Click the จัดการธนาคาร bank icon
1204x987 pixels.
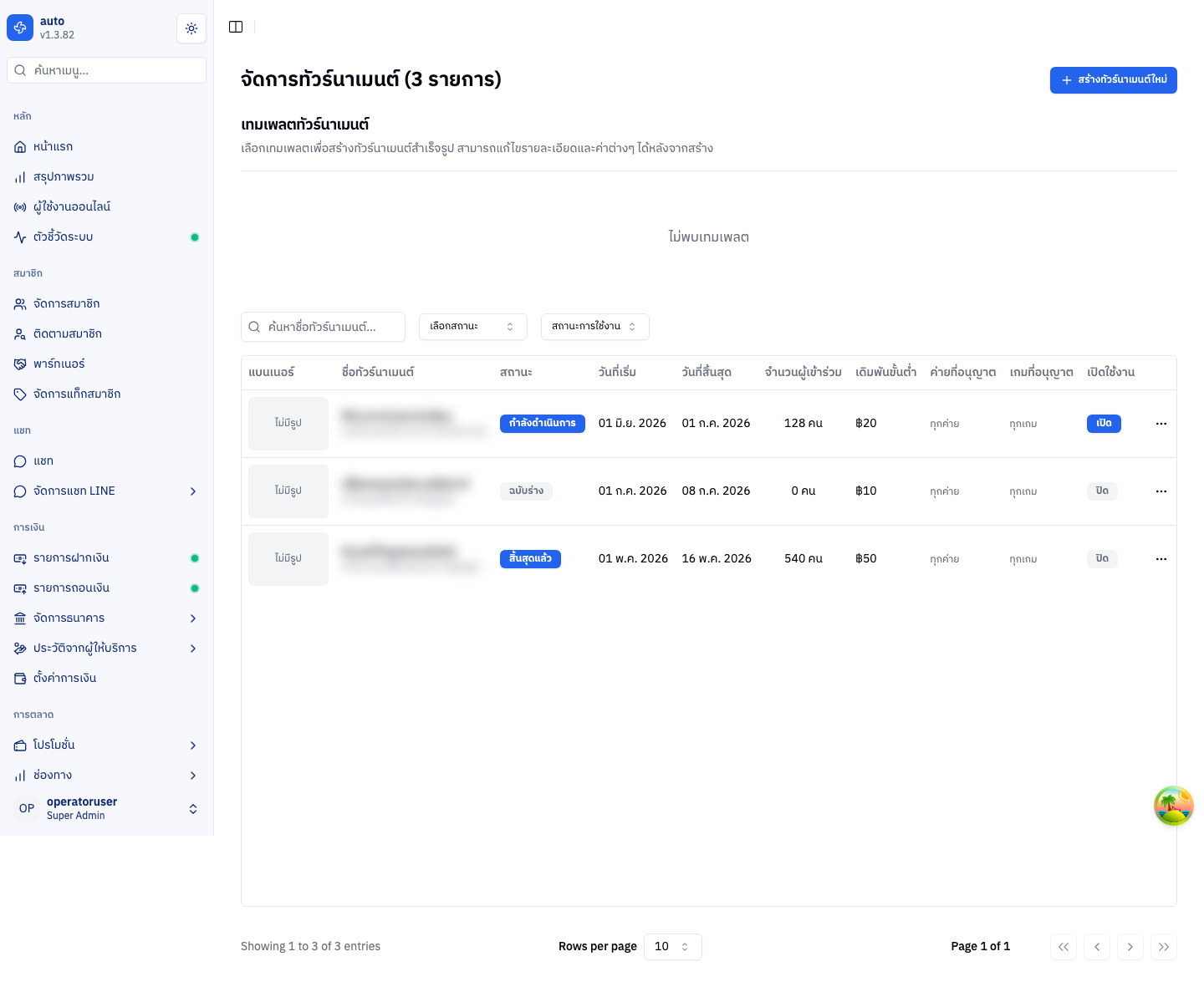tap(20, 618)
